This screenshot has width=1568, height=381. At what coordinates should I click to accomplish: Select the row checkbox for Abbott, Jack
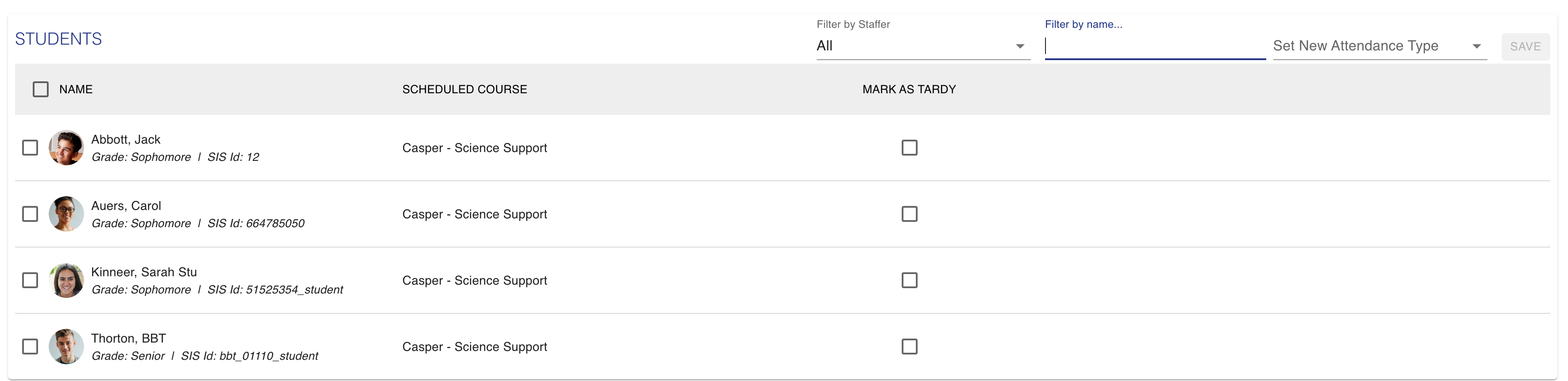click(x=30, y=148)
